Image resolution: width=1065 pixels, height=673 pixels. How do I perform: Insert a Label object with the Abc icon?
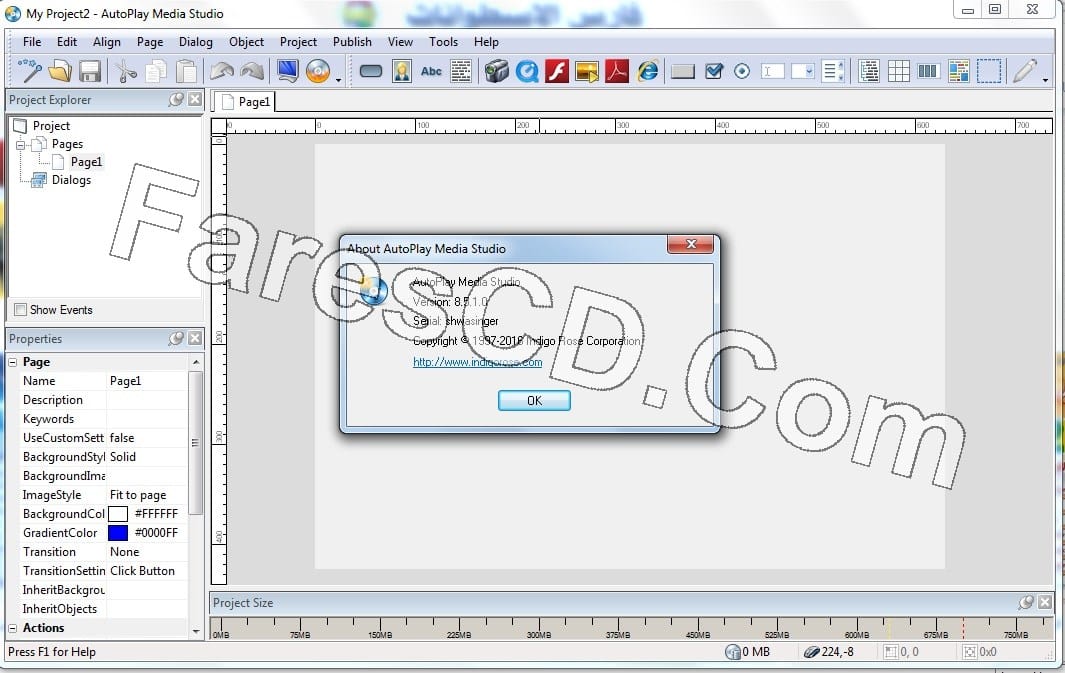(x=431, y=71)
